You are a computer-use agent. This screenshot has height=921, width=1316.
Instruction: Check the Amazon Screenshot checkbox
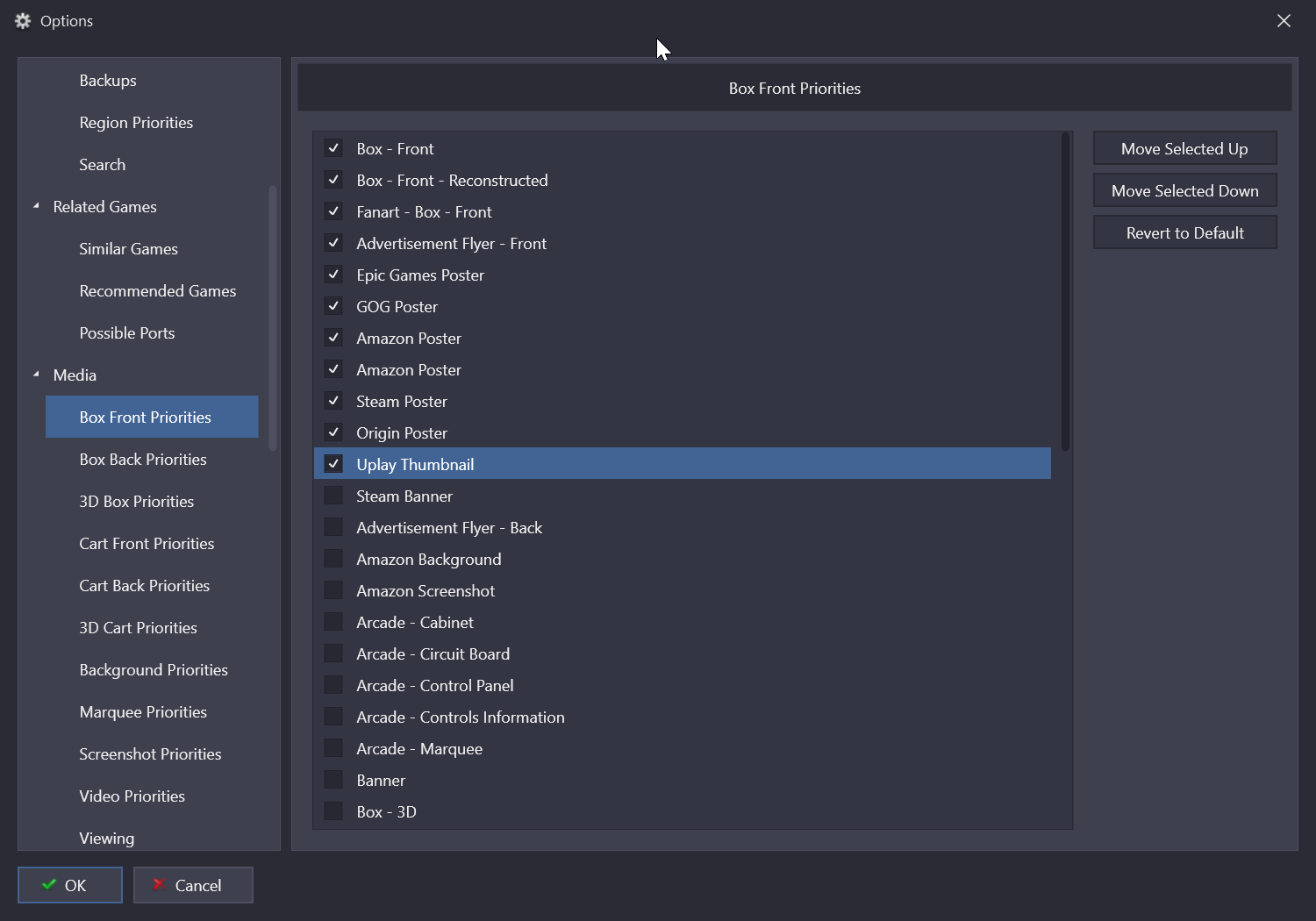point(333,590)
